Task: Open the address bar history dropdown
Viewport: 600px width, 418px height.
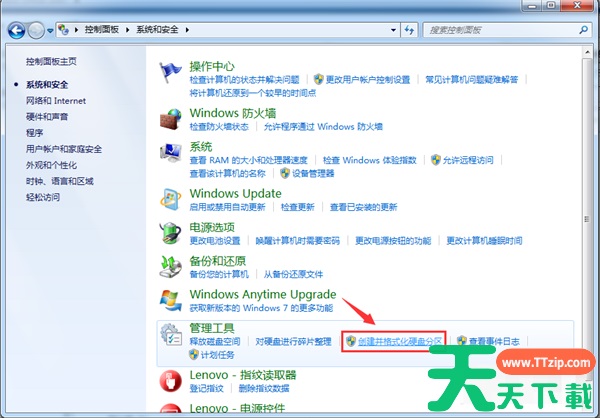Action: pos(393,30)
